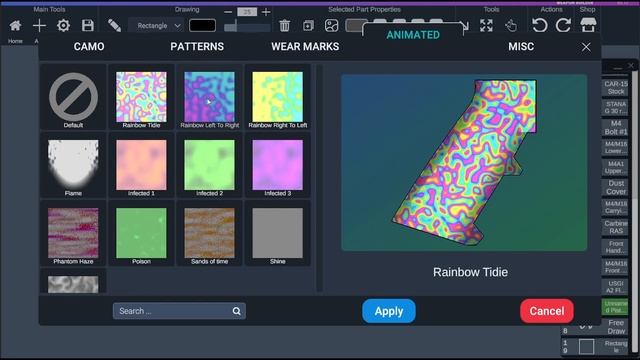Select the pencil drawing tool

(114, 26)
